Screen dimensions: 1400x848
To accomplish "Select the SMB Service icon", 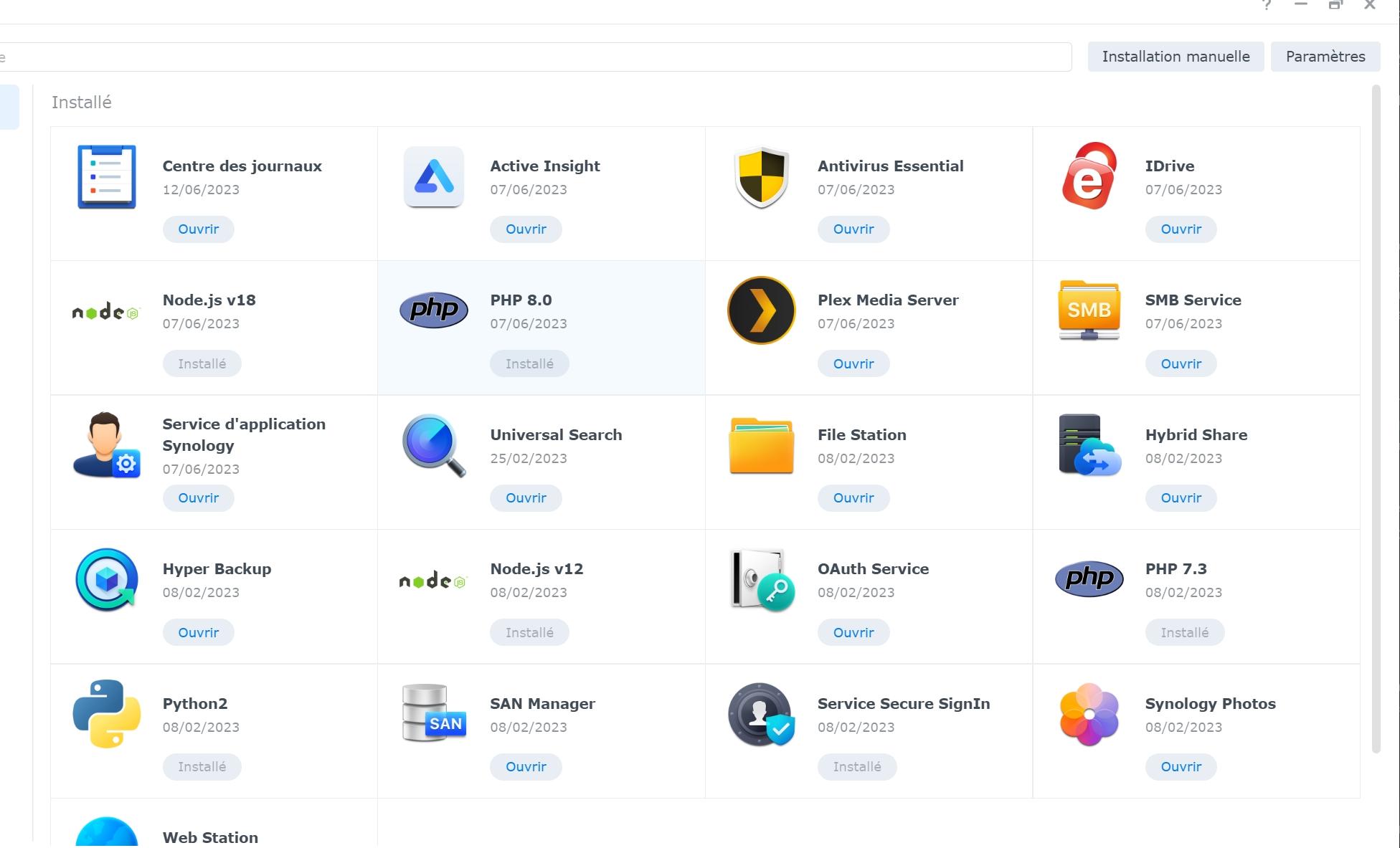I will 1089,310.
